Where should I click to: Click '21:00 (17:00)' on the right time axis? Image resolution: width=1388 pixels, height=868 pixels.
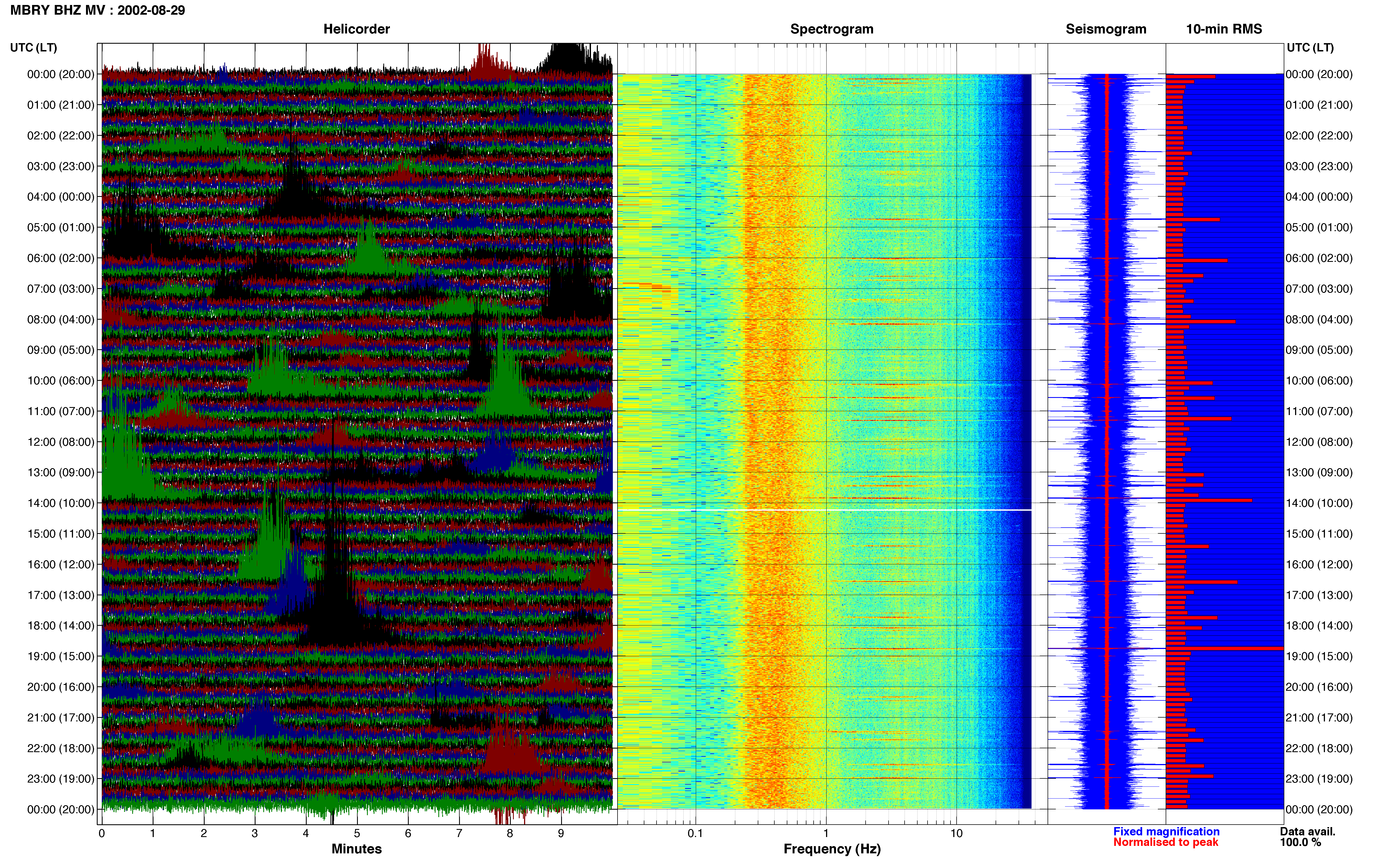(x=1319, y=718)
